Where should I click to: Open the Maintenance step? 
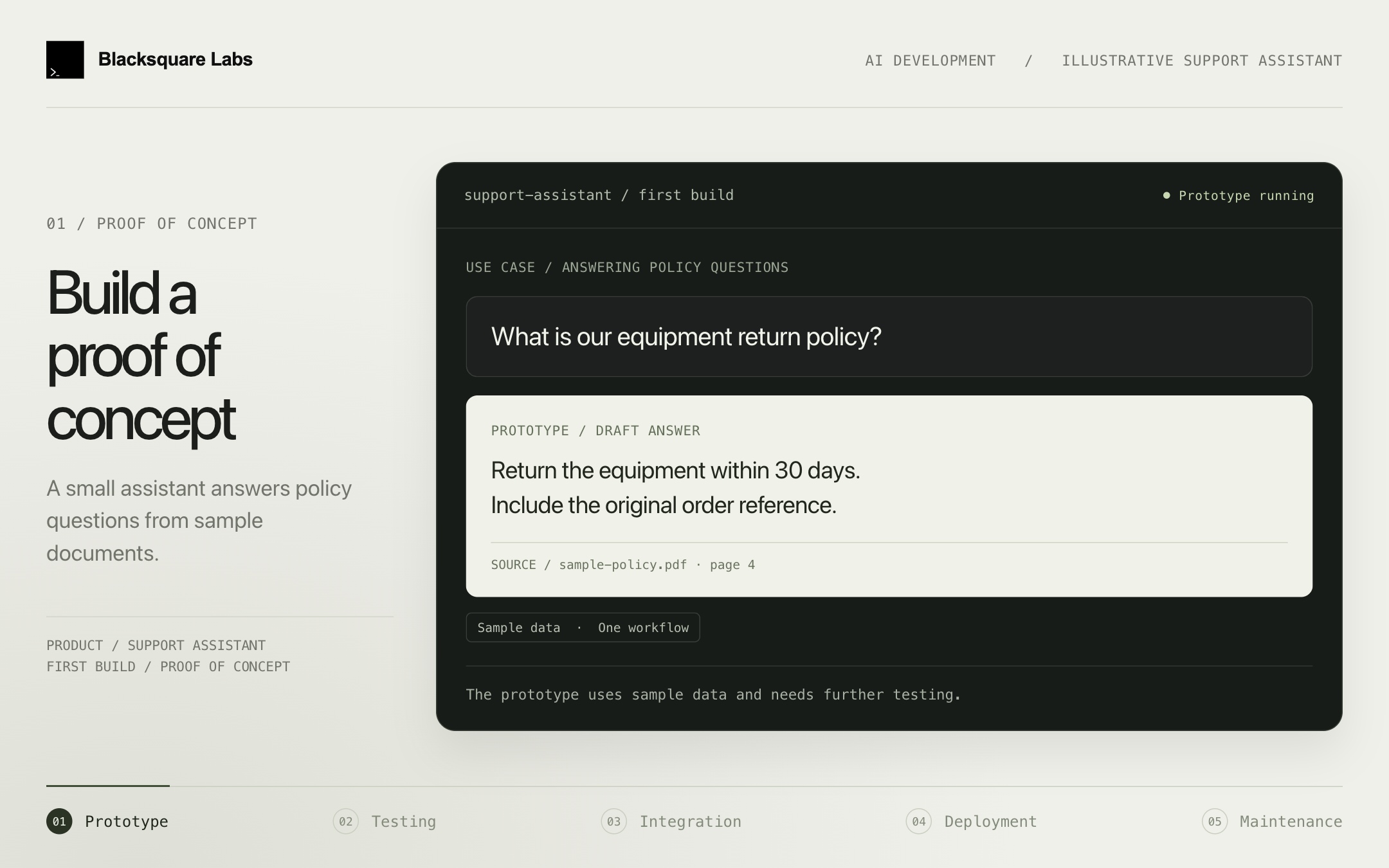1272,822
